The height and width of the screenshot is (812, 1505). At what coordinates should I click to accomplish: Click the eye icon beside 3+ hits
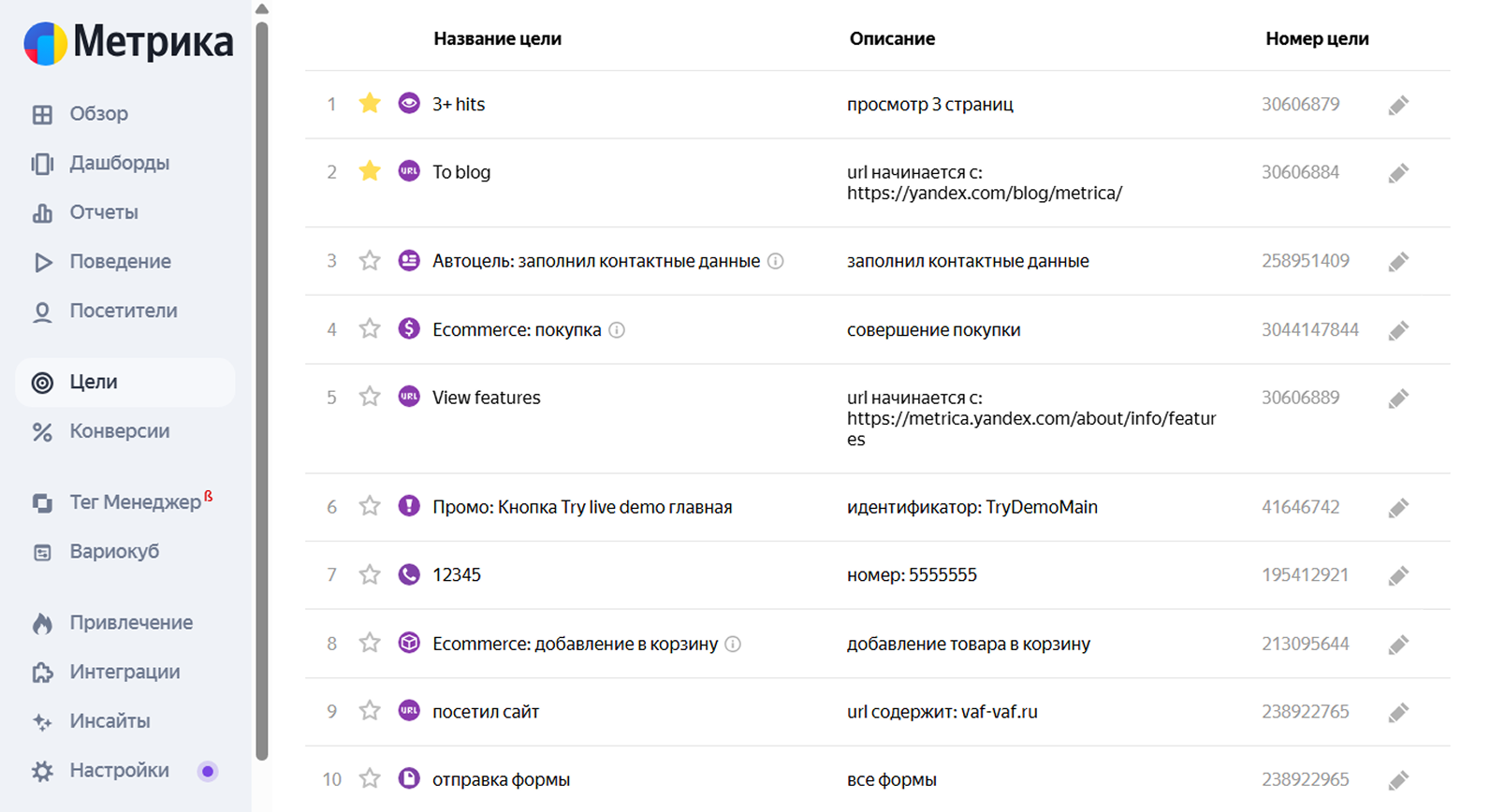(x=409, y=103)
